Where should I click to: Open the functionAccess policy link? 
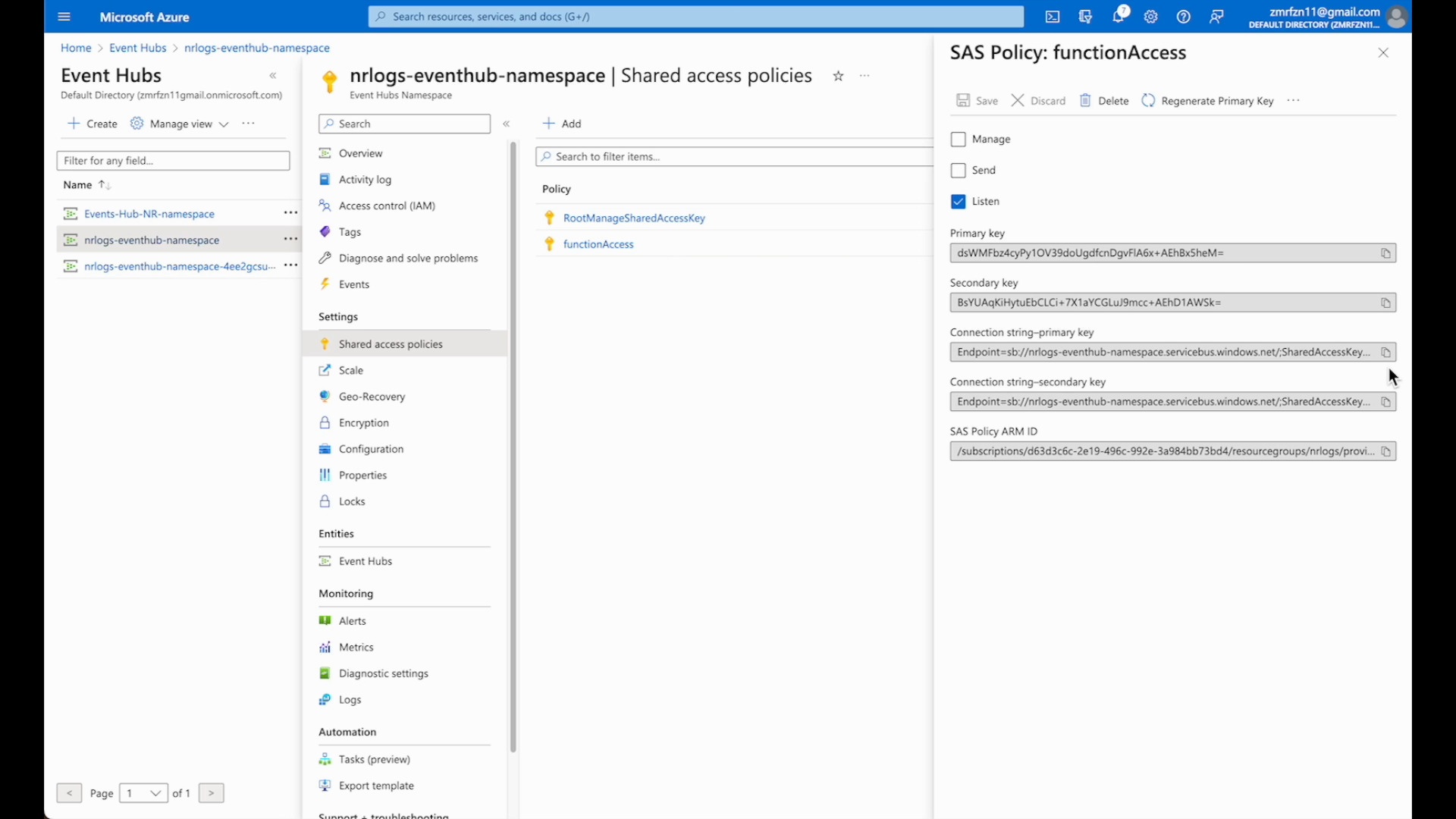[598, 244]
